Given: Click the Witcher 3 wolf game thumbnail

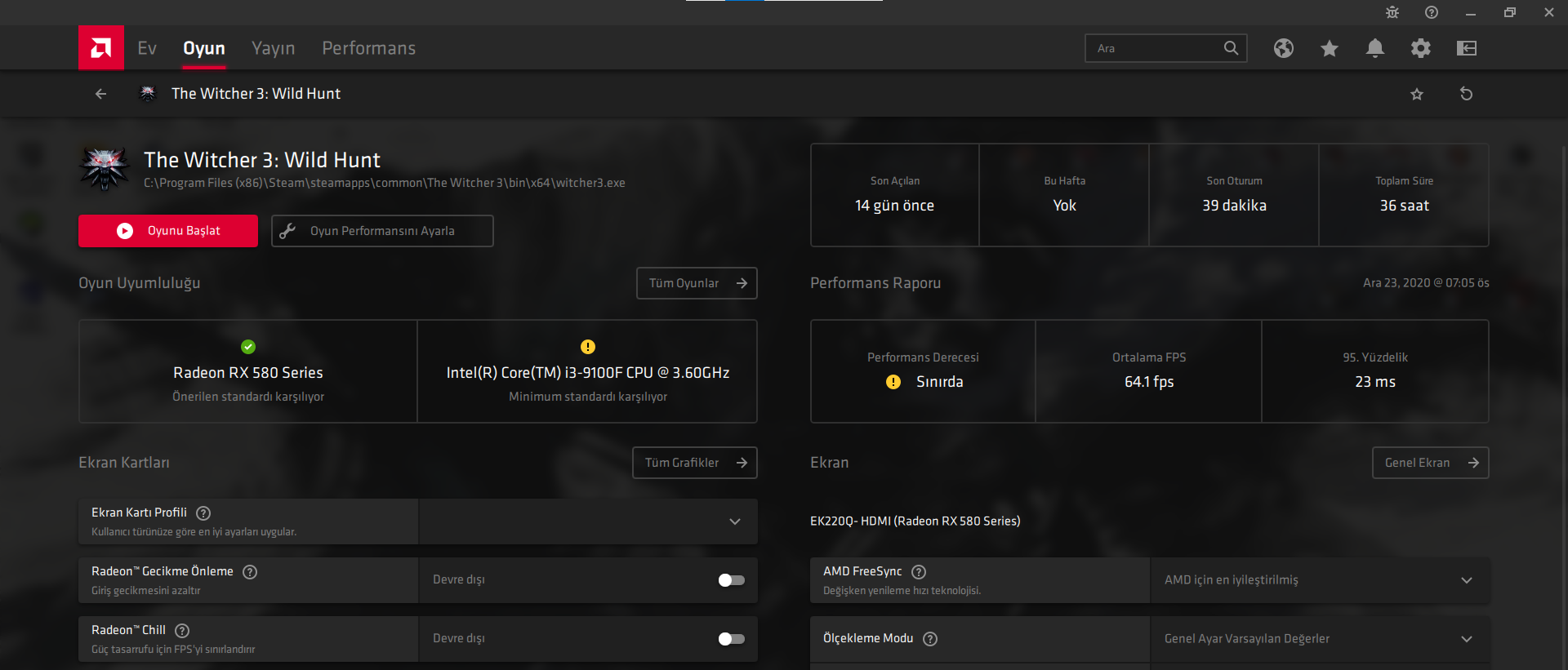Looking at the screenshot, I should pyautogui.click(x=105, y=168).
